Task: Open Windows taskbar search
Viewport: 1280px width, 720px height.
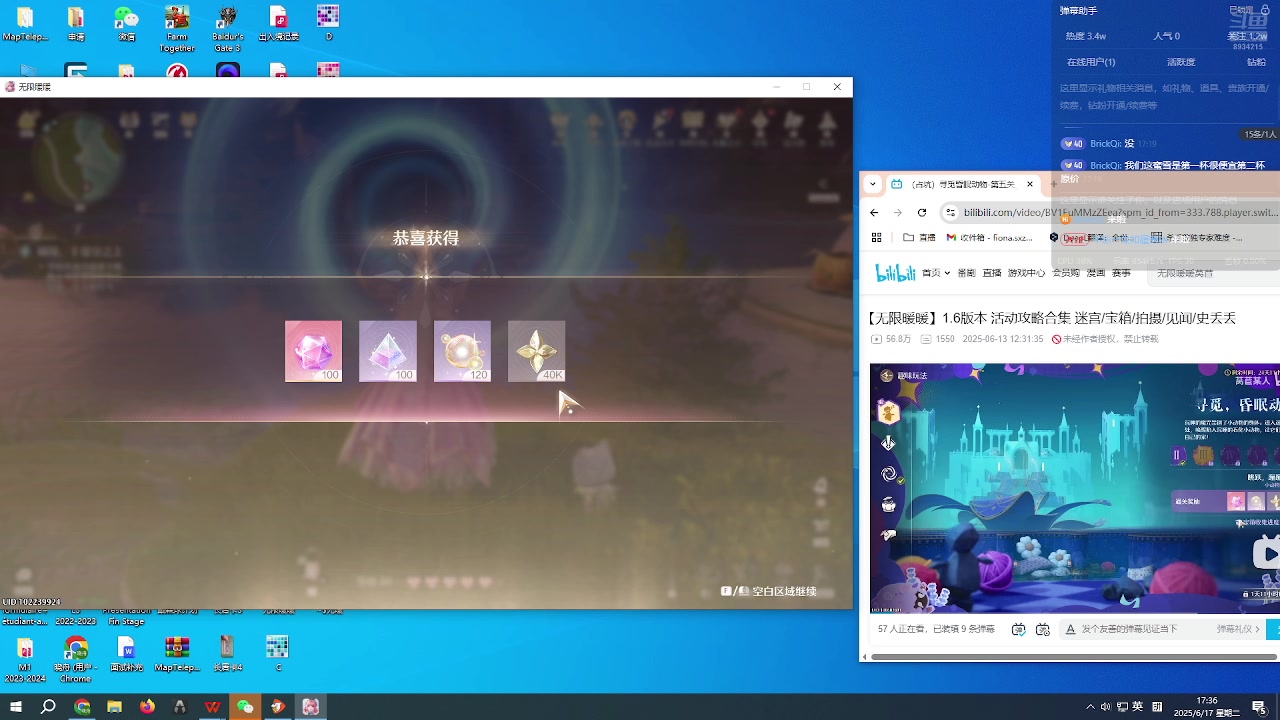Action: [x=48, y=707]
